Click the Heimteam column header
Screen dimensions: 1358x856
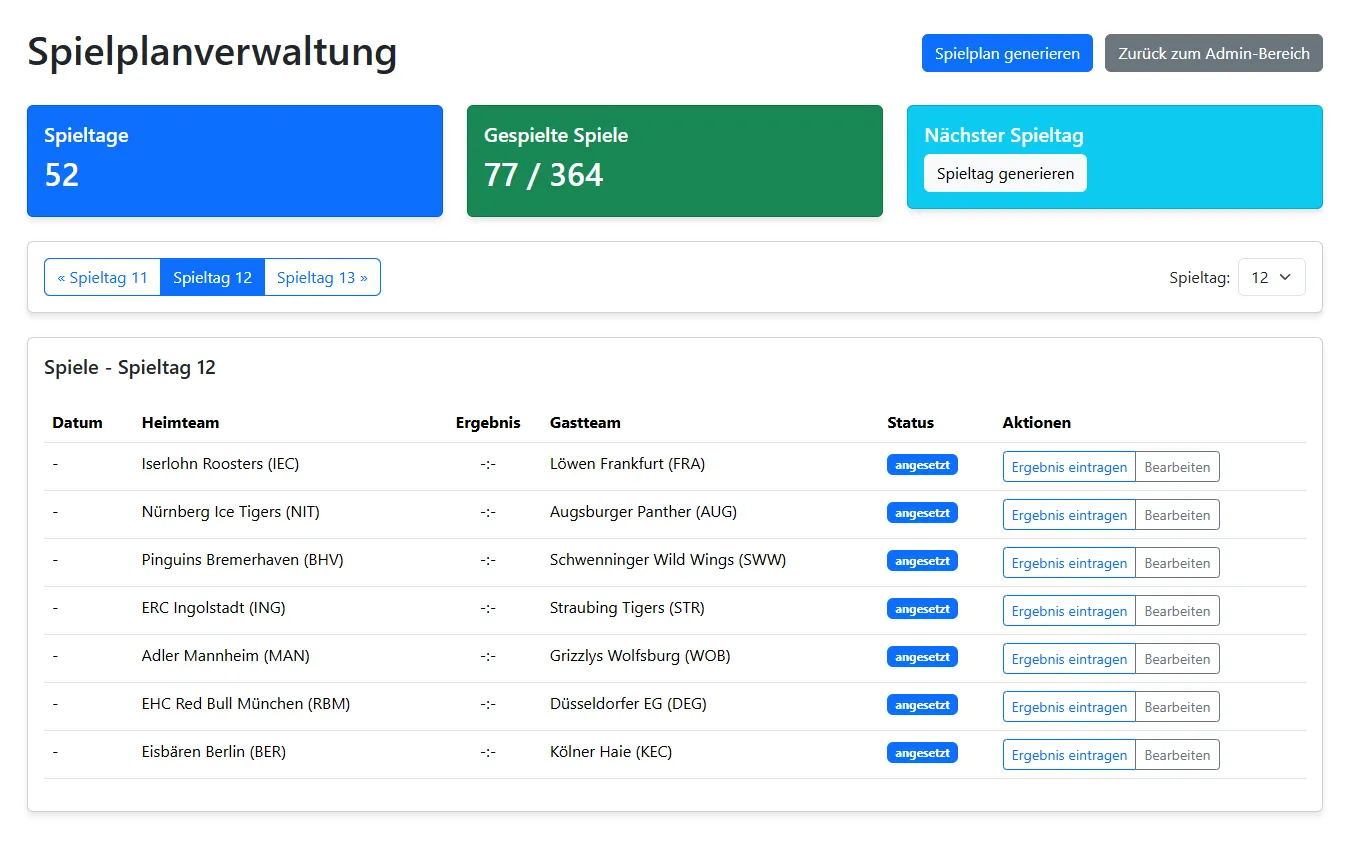pos(180,422)
